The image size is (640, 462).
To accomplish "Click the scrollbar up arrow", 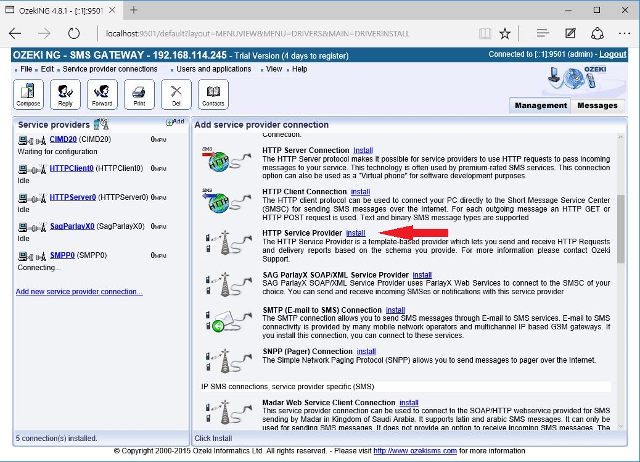I will tap(620, 137).
